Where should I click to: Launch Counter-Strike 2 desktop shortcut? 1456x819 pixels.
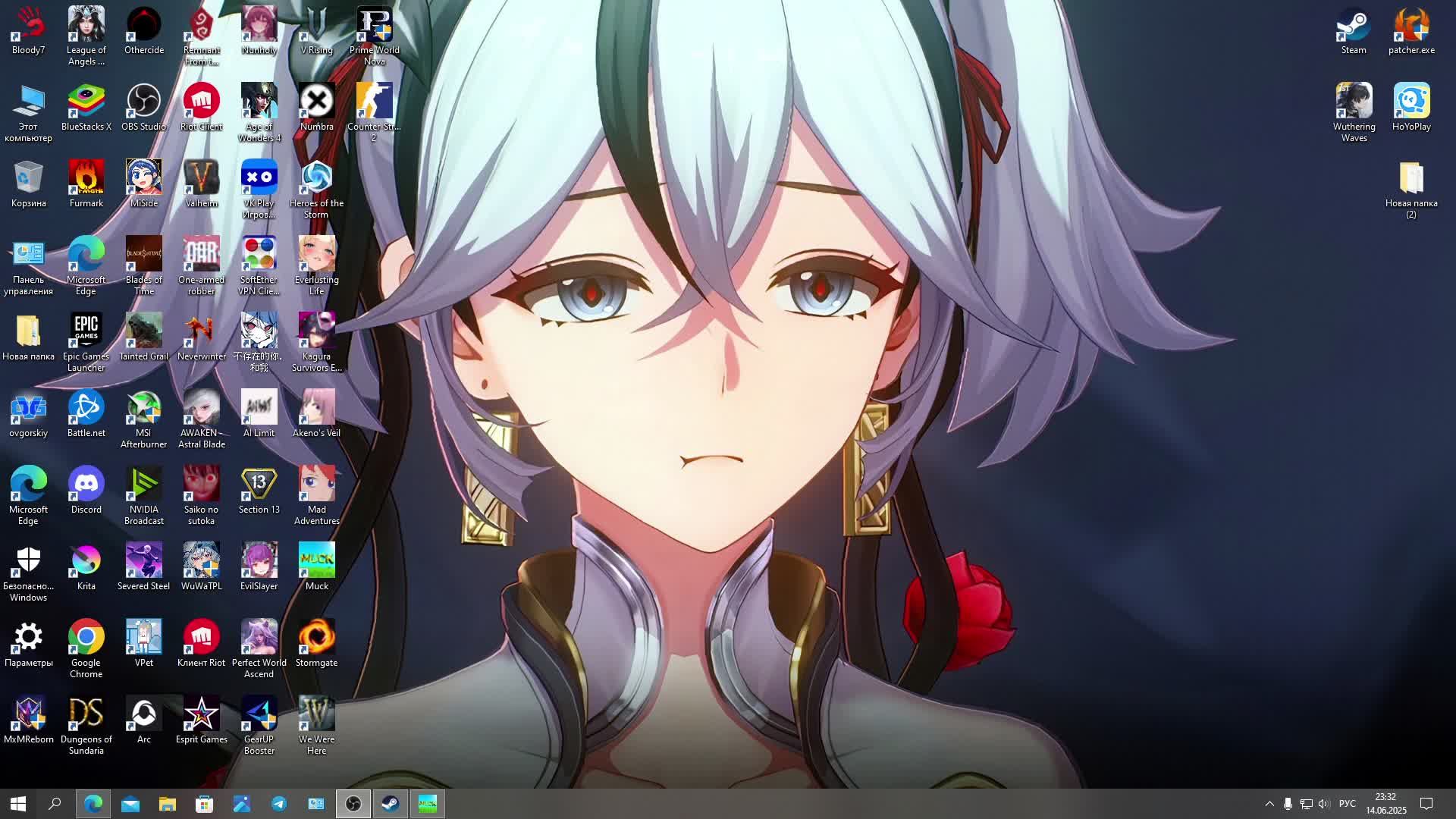[x=375, y=113]
